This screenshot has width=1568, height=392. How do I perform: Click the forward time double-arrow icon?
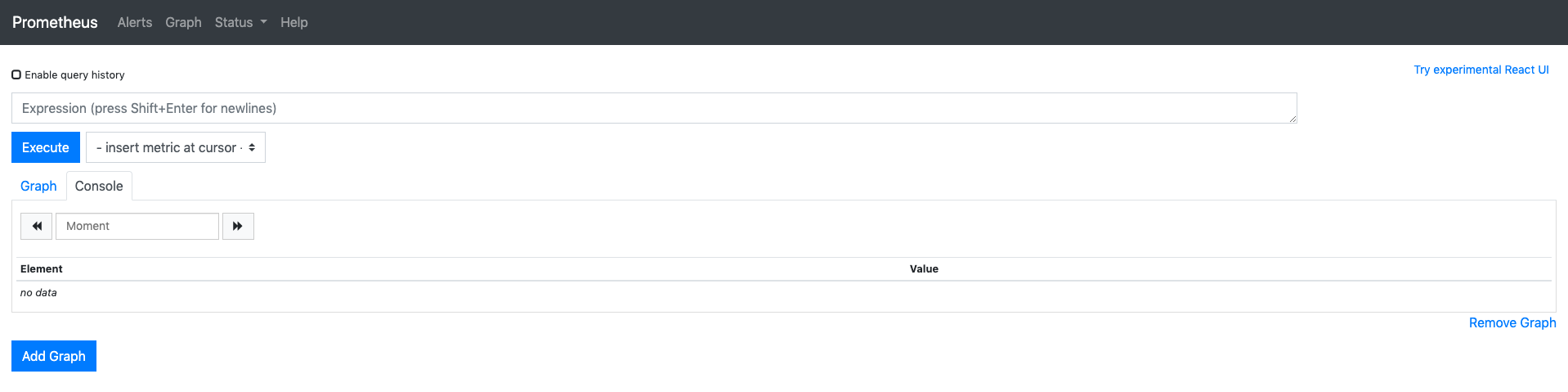coord(238,226)
